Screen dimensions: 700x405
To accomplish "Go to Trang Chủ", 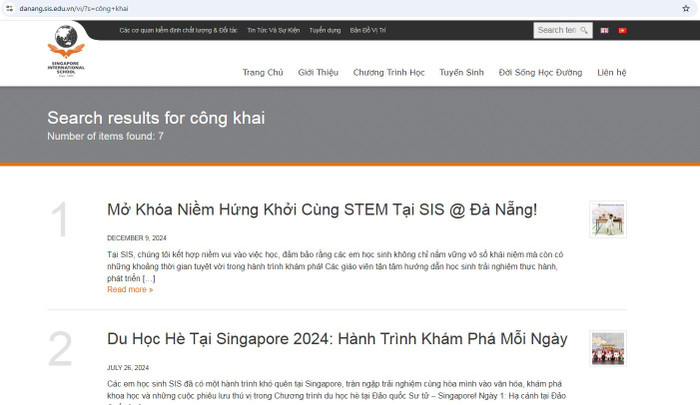I will pos(262,72).
